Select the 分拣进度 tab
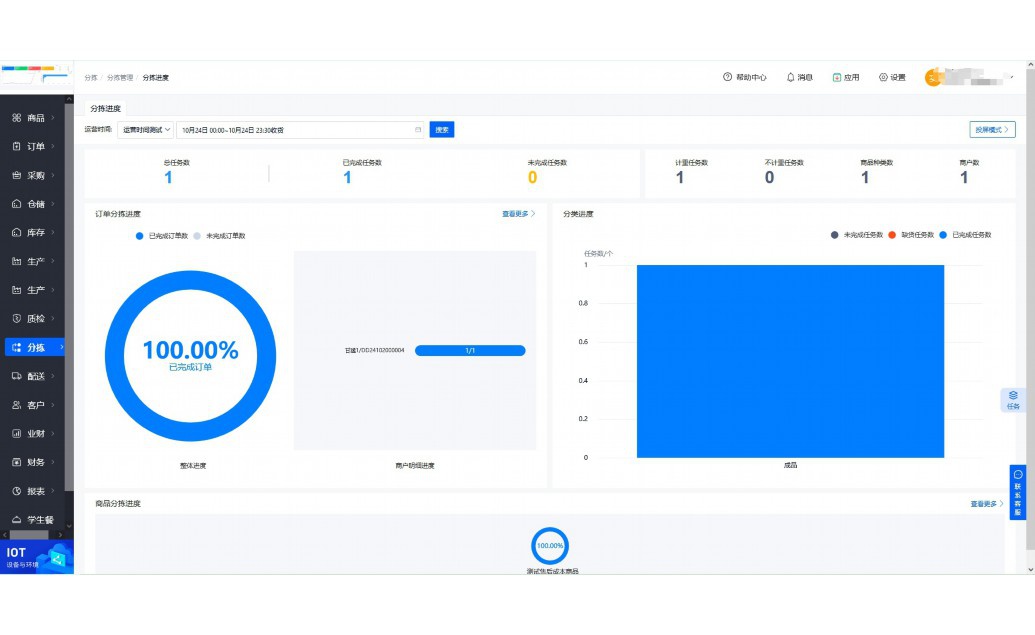The image size is (1035, 635). click(105, 108)
